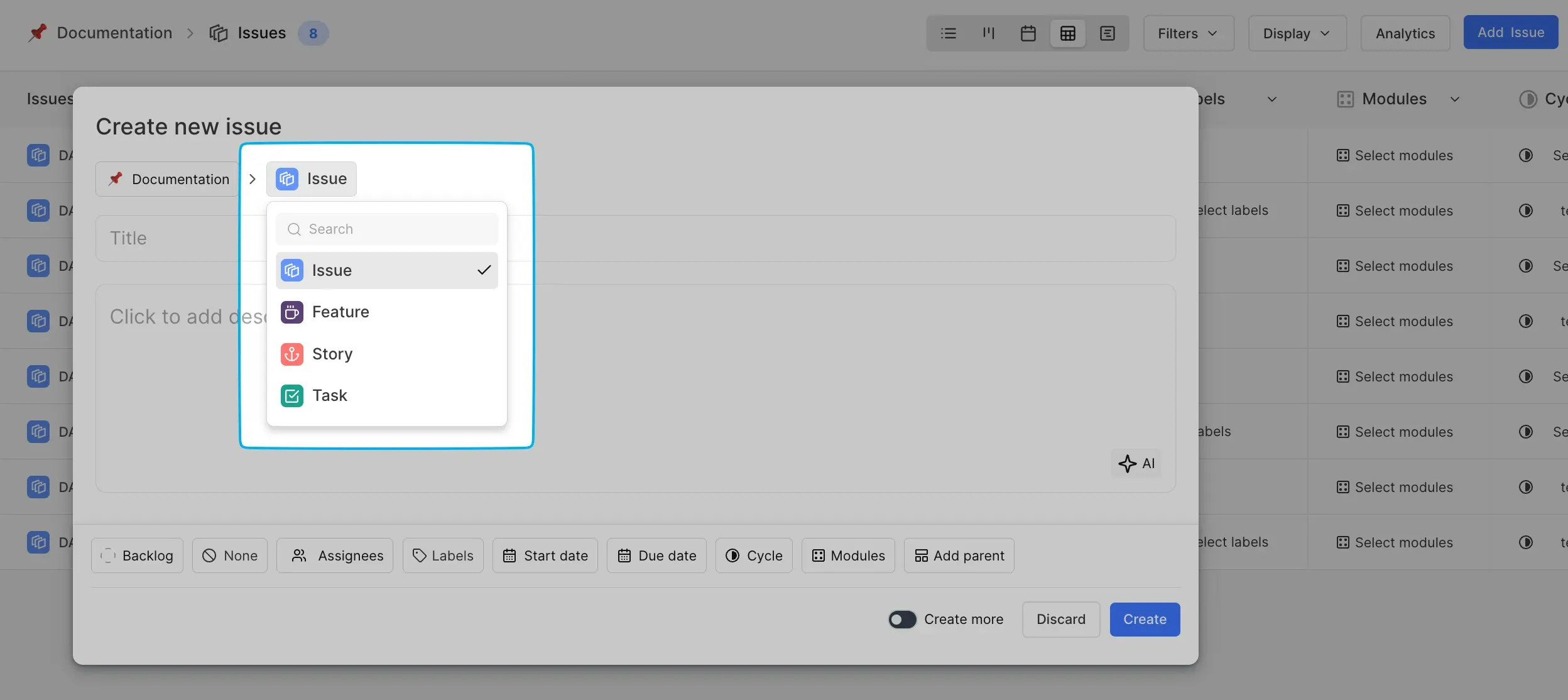This screenshot has width=1568, height=700.
Task: Expand the Display options dropdown
Action: point(1297,33)
